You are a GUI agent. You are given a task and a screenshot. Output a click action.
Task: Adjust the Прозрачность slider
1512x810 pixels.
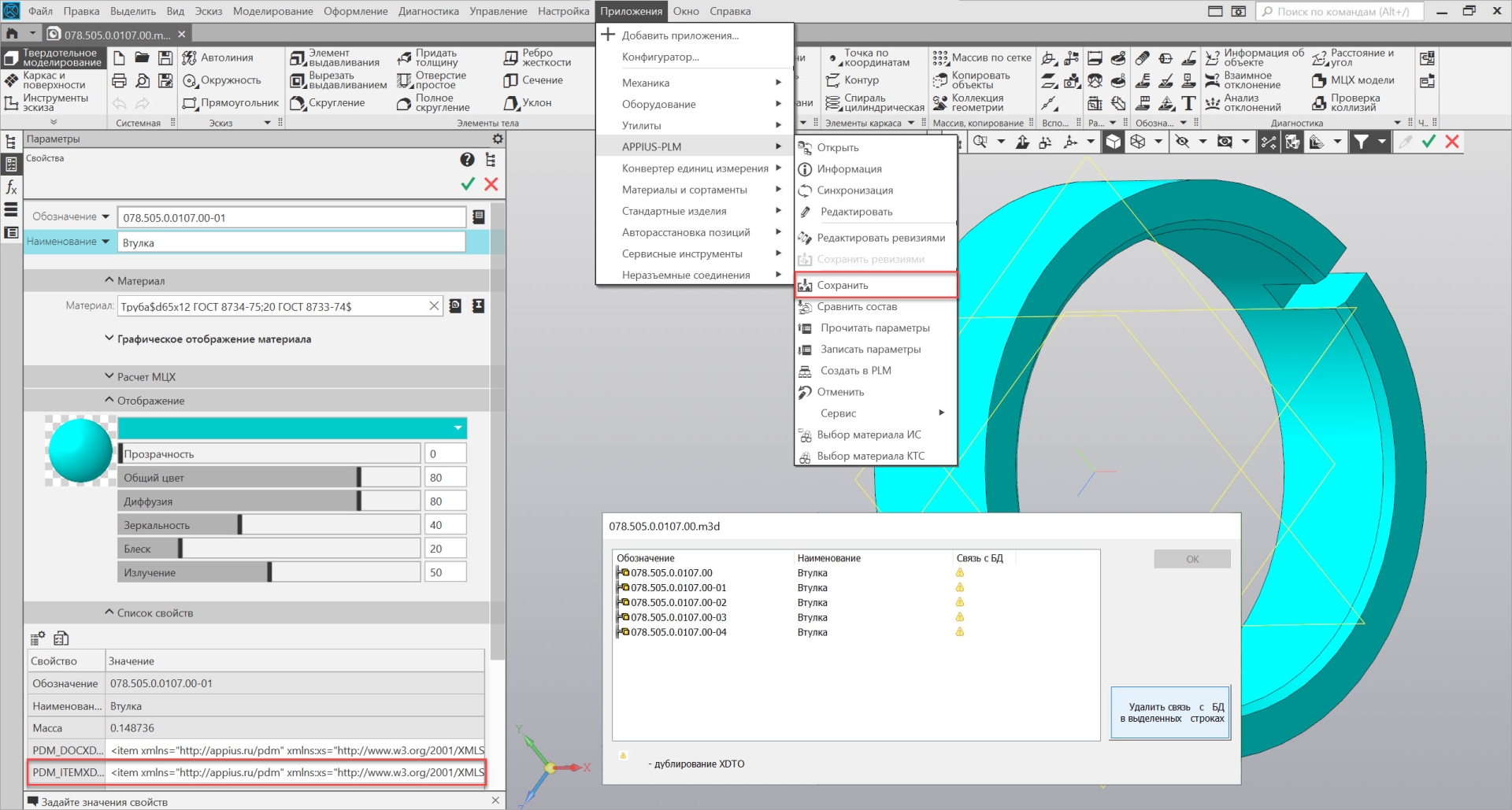coord(269,453)
